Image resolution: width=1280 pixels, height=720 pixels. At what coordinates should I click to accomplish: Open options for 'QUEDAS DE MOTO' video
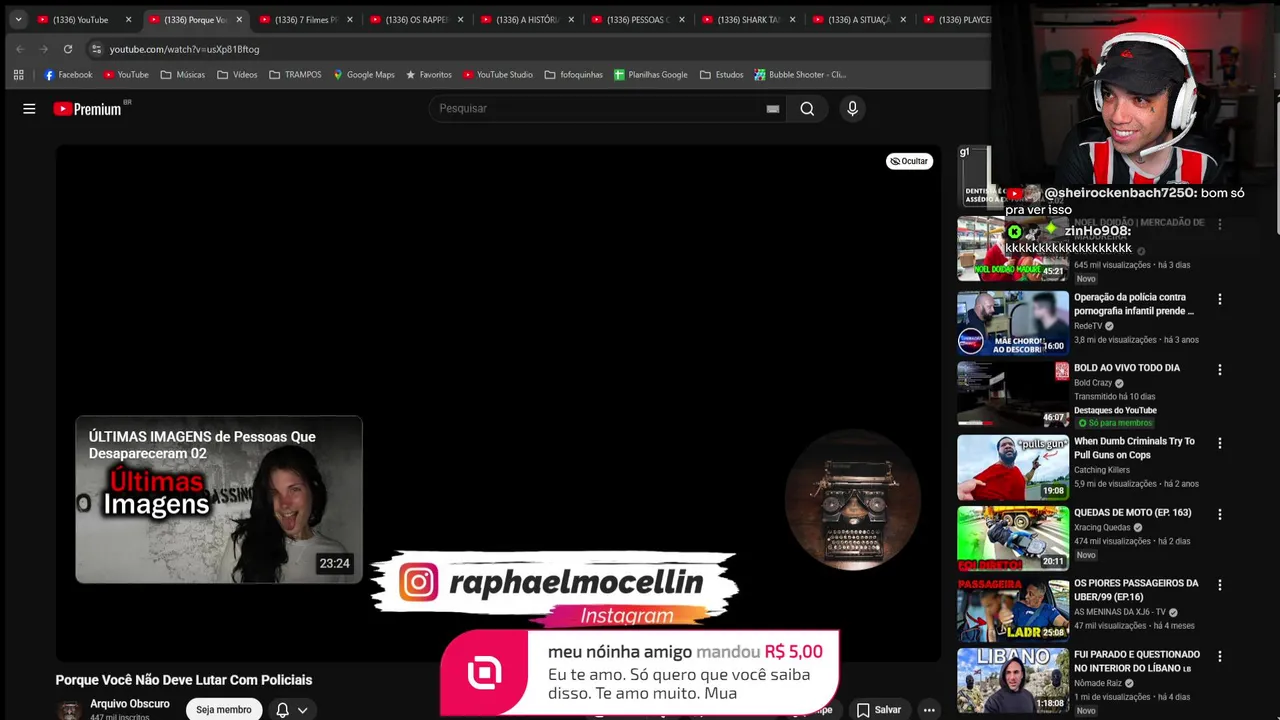(1219, 514)
